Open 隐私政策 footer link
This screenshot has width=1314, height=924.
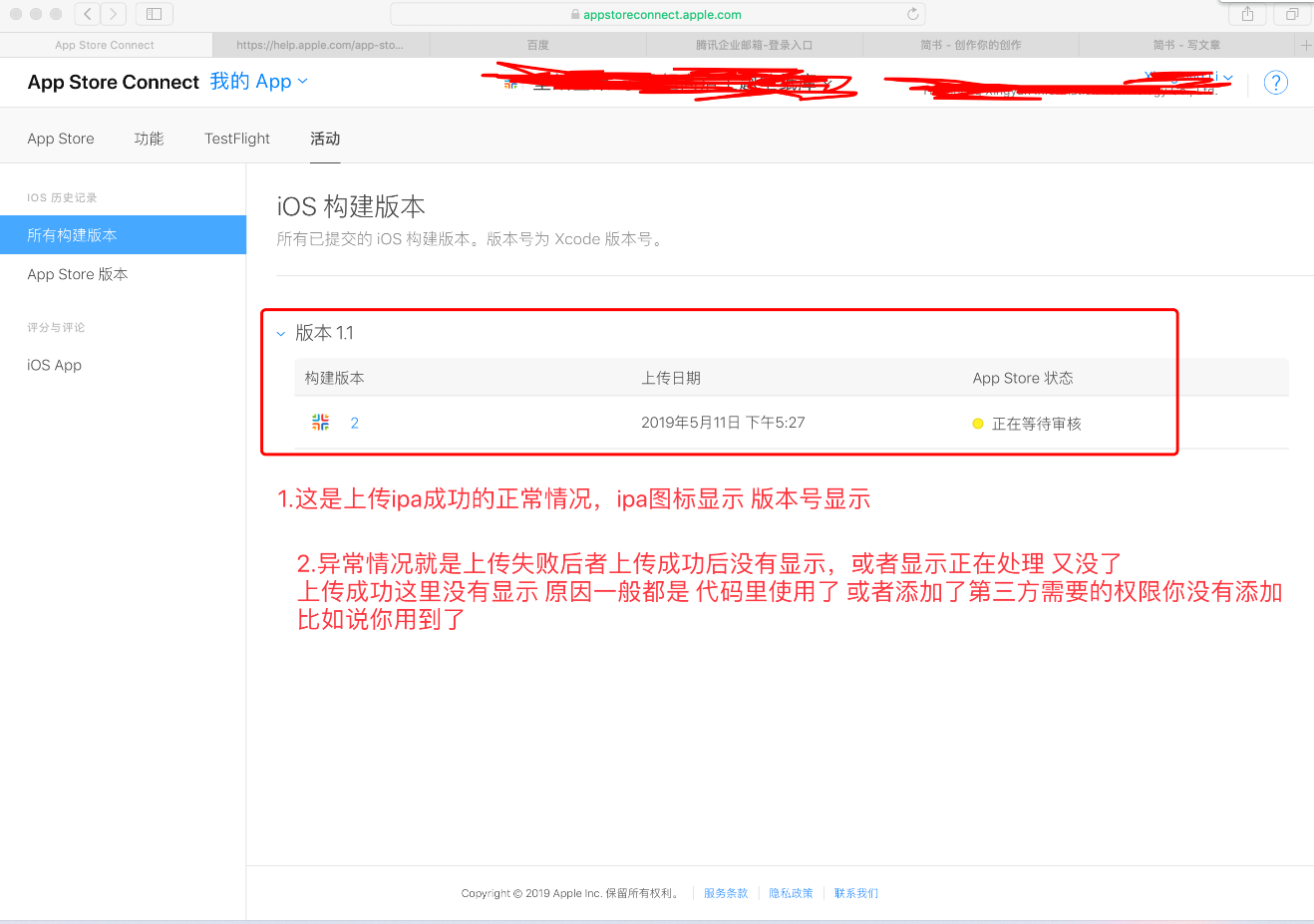pos(791,893)
